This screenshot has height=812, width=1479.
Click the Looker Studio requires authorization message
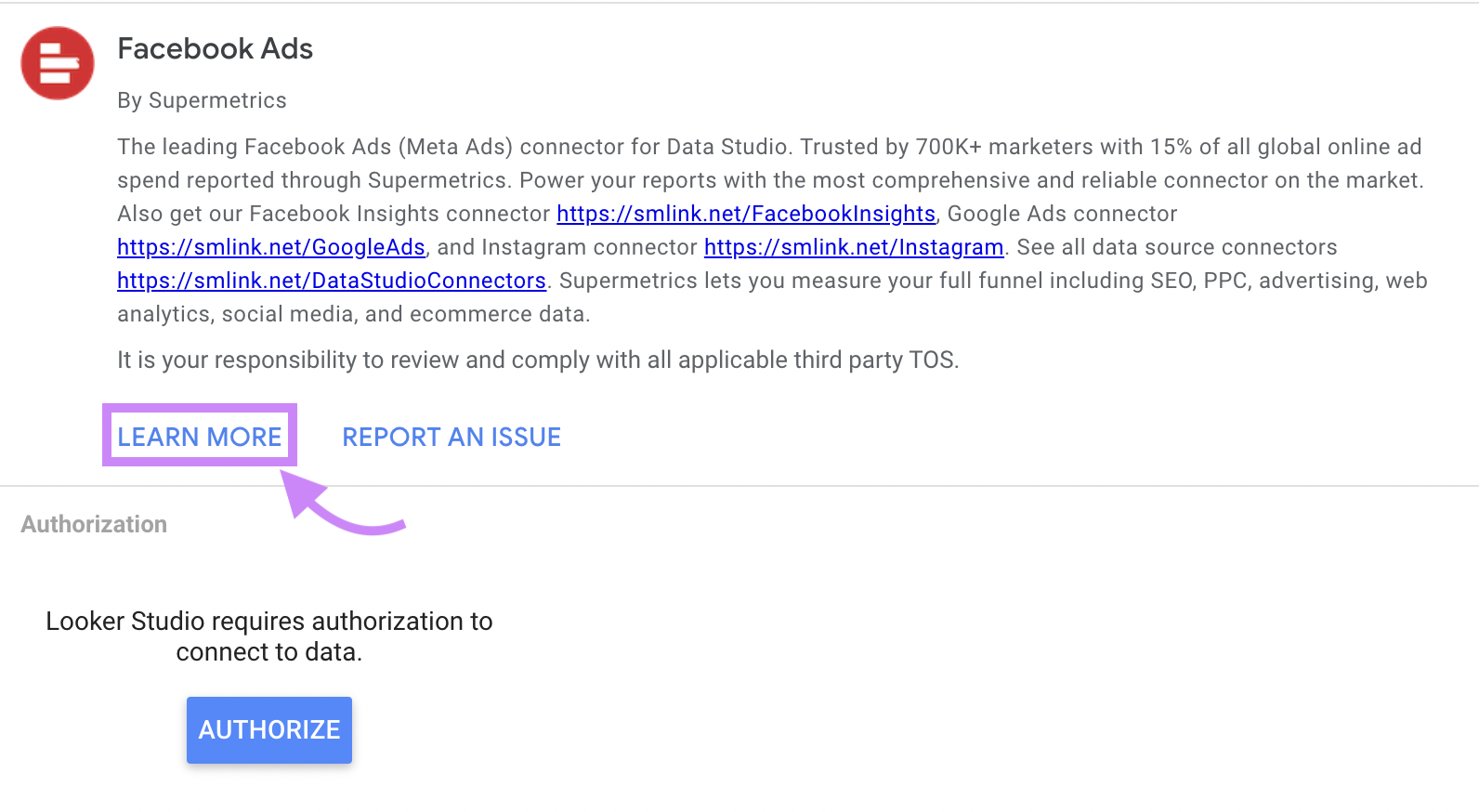tap(269, 636)
